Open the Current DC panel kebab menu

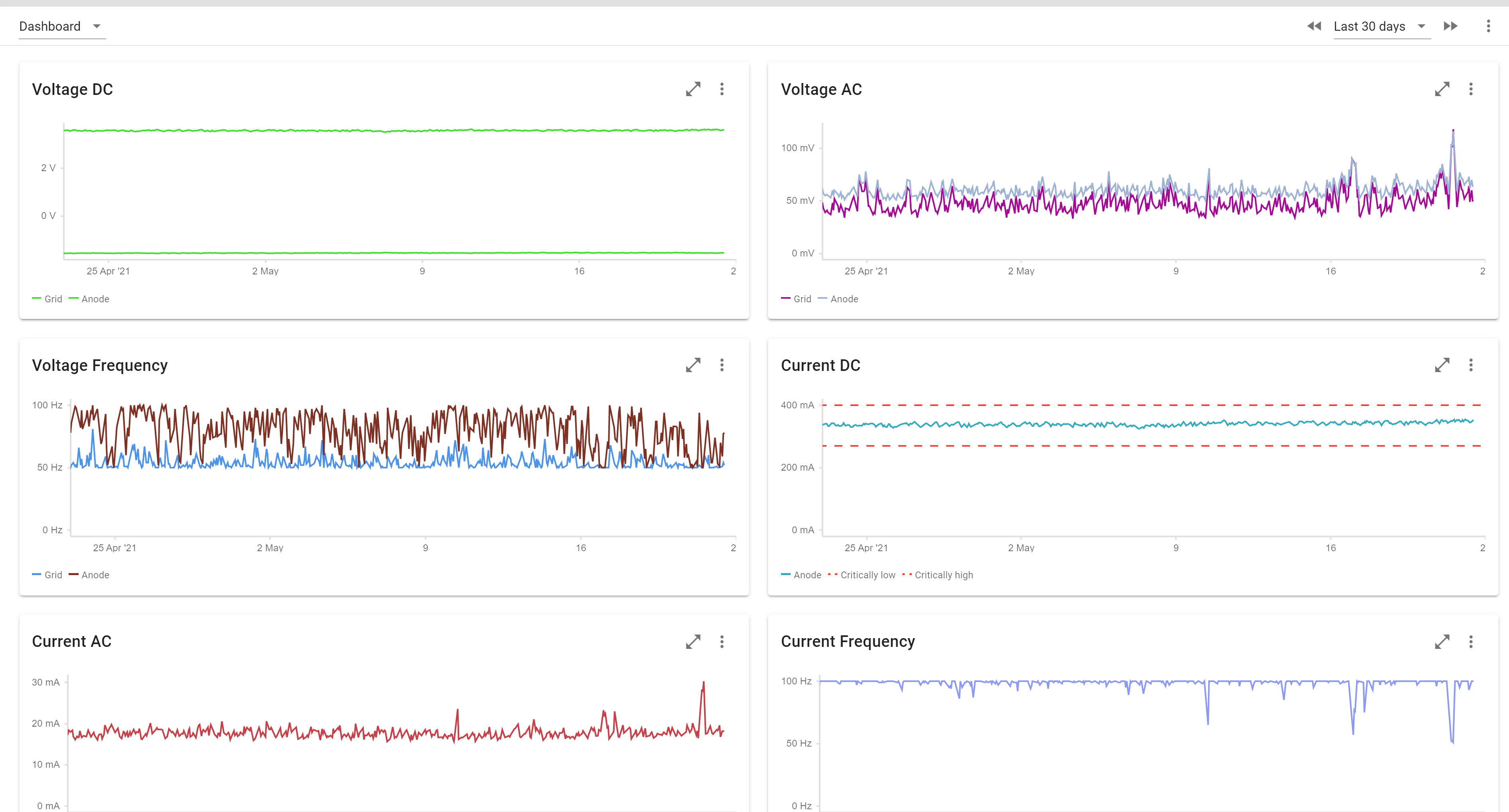(x=1471, y=365)
